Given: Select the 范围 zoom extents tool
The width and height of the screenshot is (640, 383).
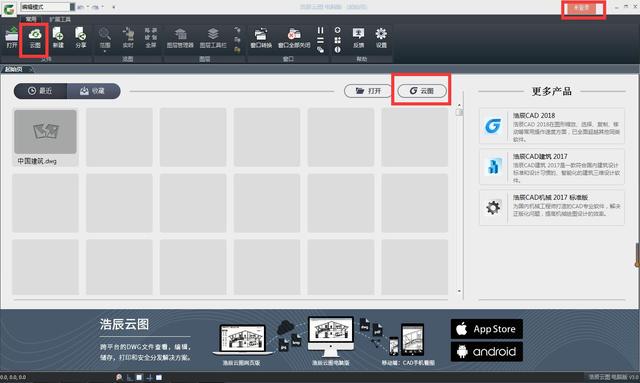Looking at the screenshot, I should (x=105, y=38).
